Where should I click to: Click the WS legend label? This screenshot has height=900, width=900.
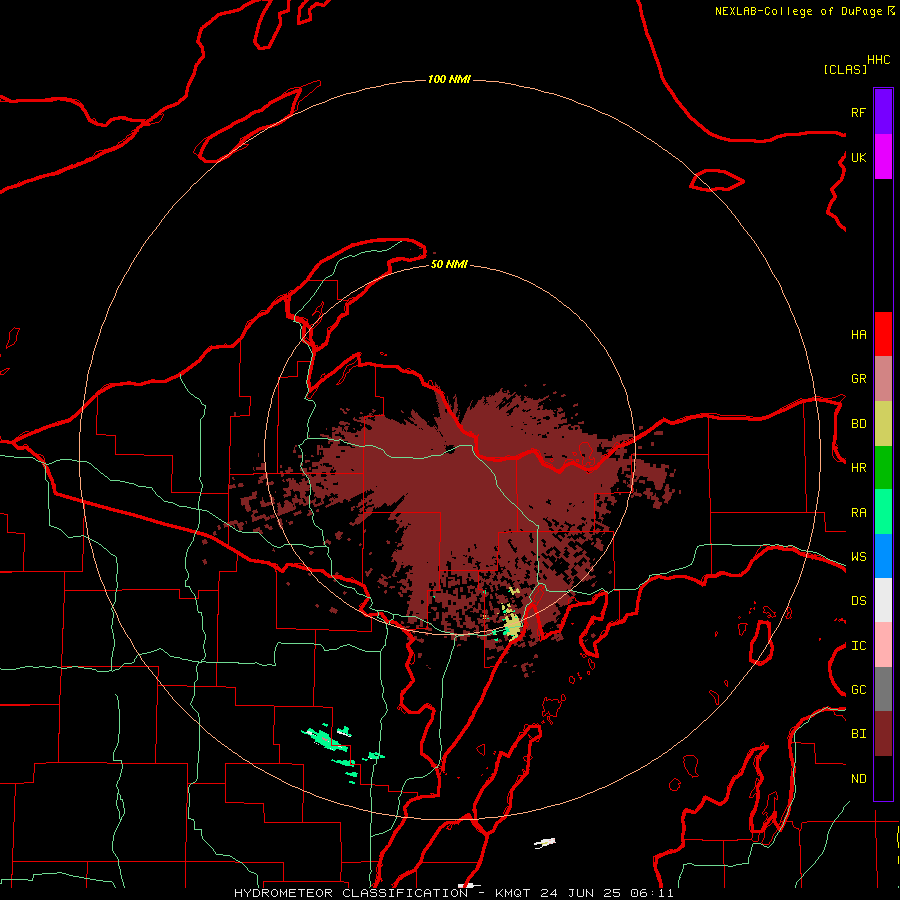pyautogui.click(x=858, y=557)
